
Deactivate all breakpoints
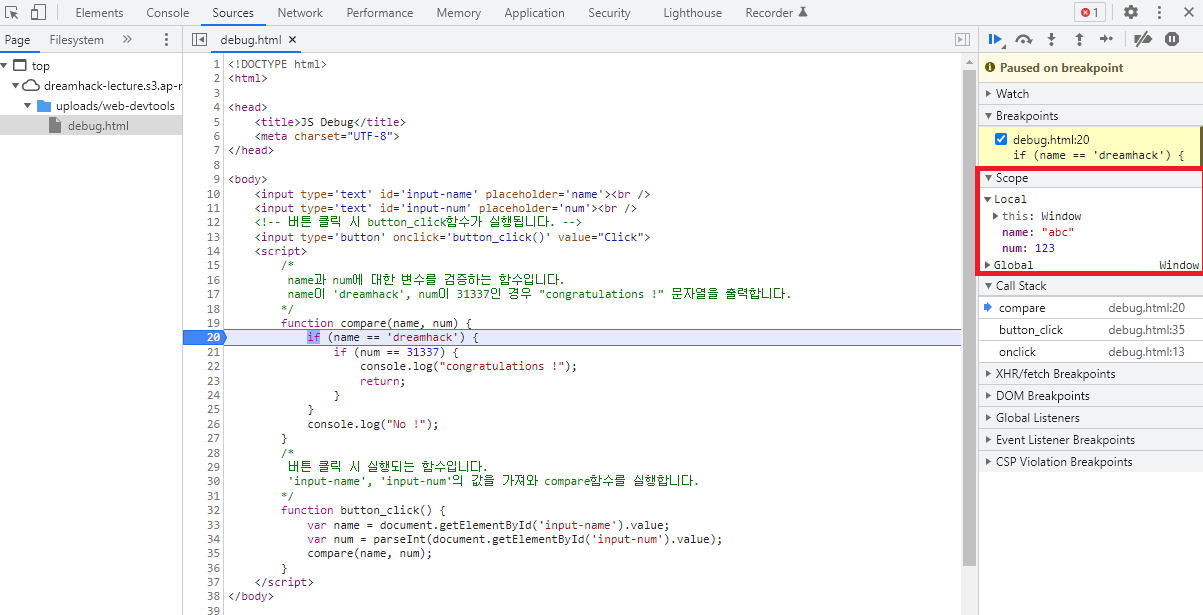coord(1143,39)
